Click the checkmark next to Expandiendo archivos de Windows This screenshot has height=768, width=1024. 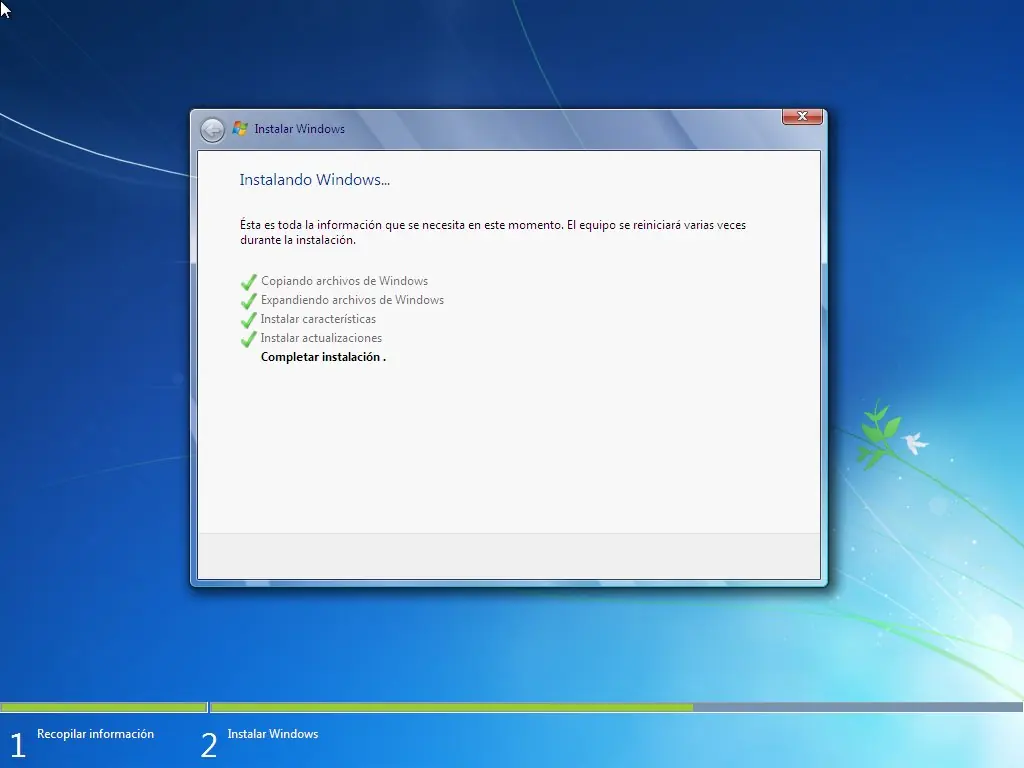[x=248, y=301]
